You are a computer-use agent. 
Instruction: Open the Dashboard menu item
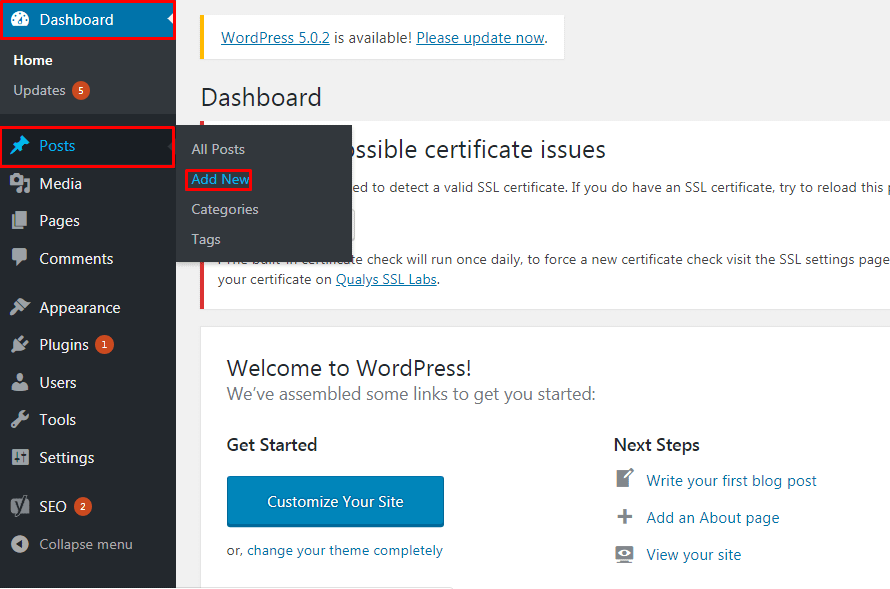point(87,19)
